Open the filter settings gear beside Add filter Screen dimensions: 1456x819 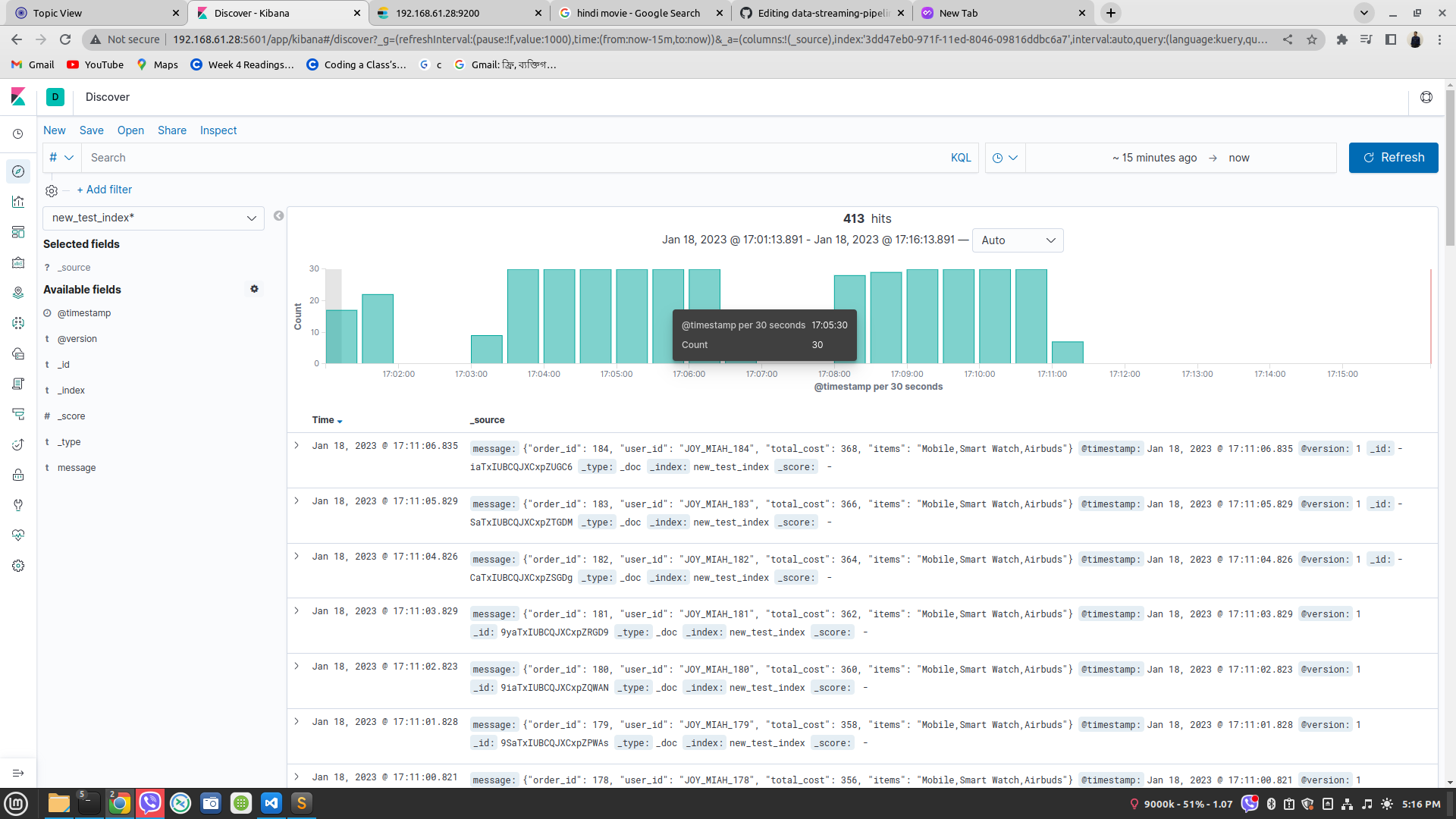pos(51,190)
